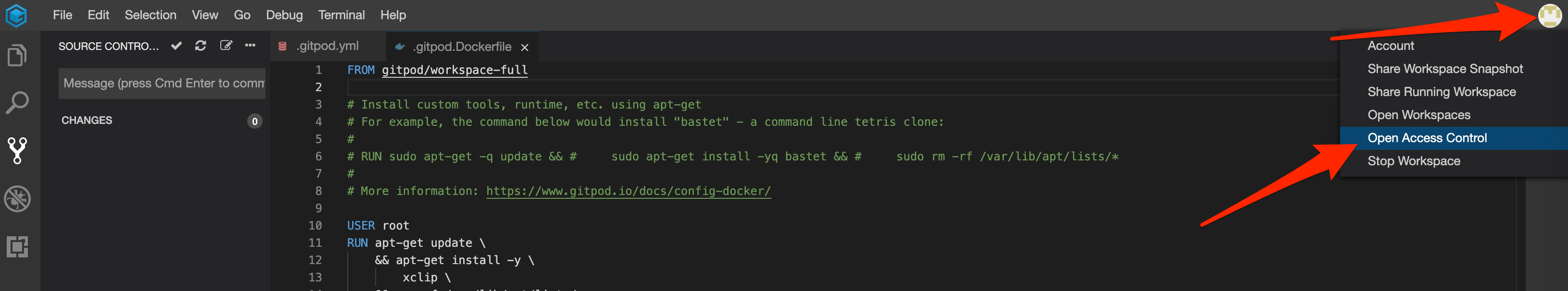Click the commit checkmark icon
1568x291 pixels.
(x=177, y=46)
